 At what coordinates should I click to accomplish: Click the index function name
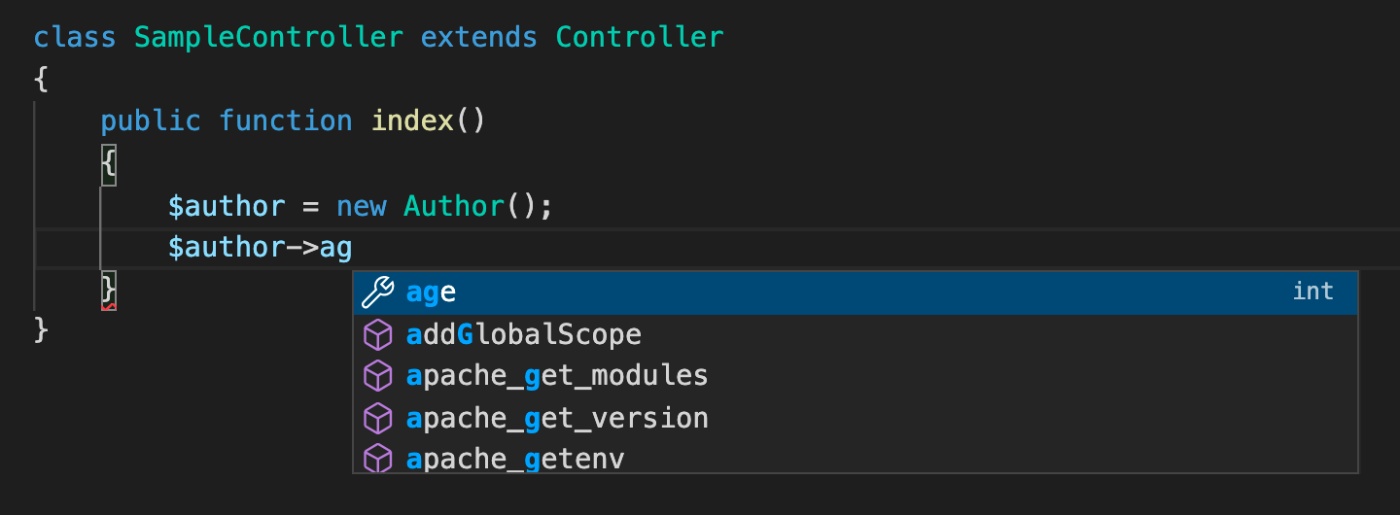click(413, 122)
